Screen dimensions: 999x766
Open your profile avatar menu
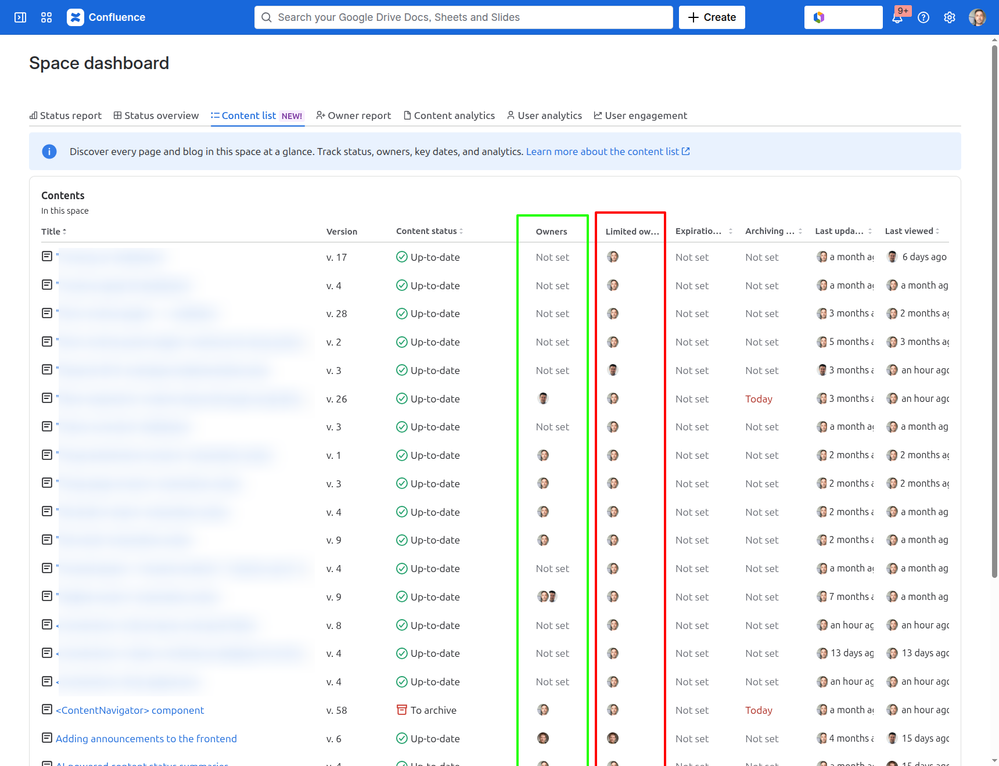pyautogui.click(x=977, y=17)
